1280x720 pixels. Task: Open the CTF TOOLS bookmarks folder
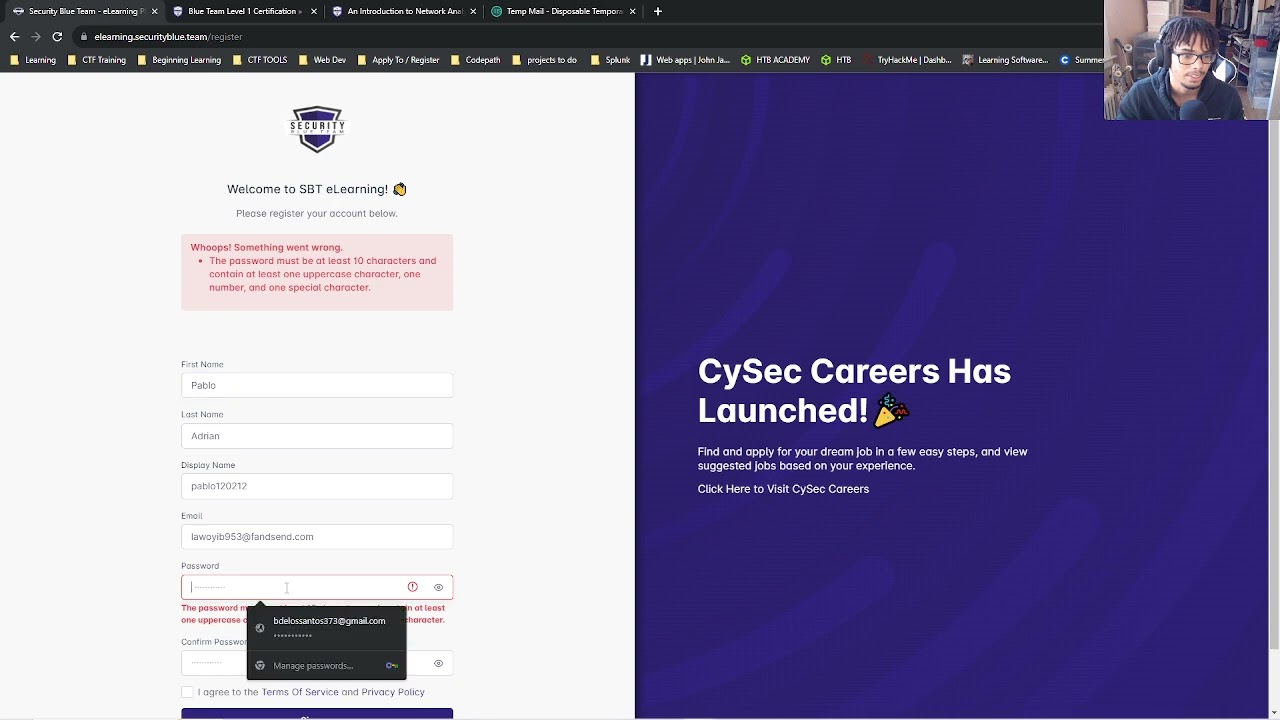[259, 60]
